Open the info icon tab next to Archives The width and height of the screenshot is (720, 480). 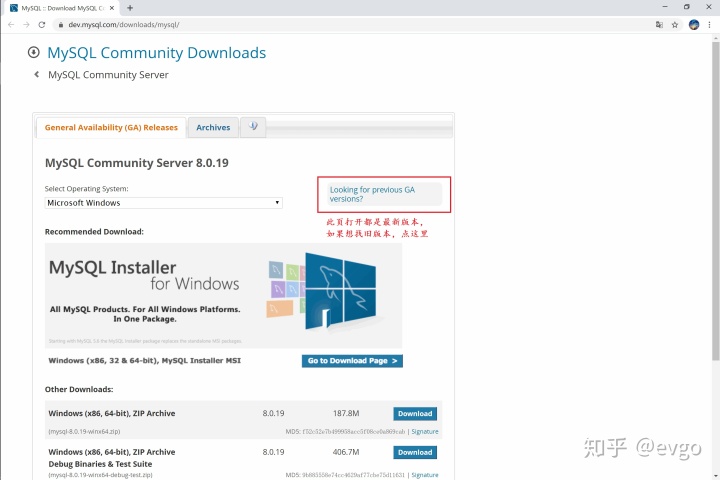coord(253,126)
